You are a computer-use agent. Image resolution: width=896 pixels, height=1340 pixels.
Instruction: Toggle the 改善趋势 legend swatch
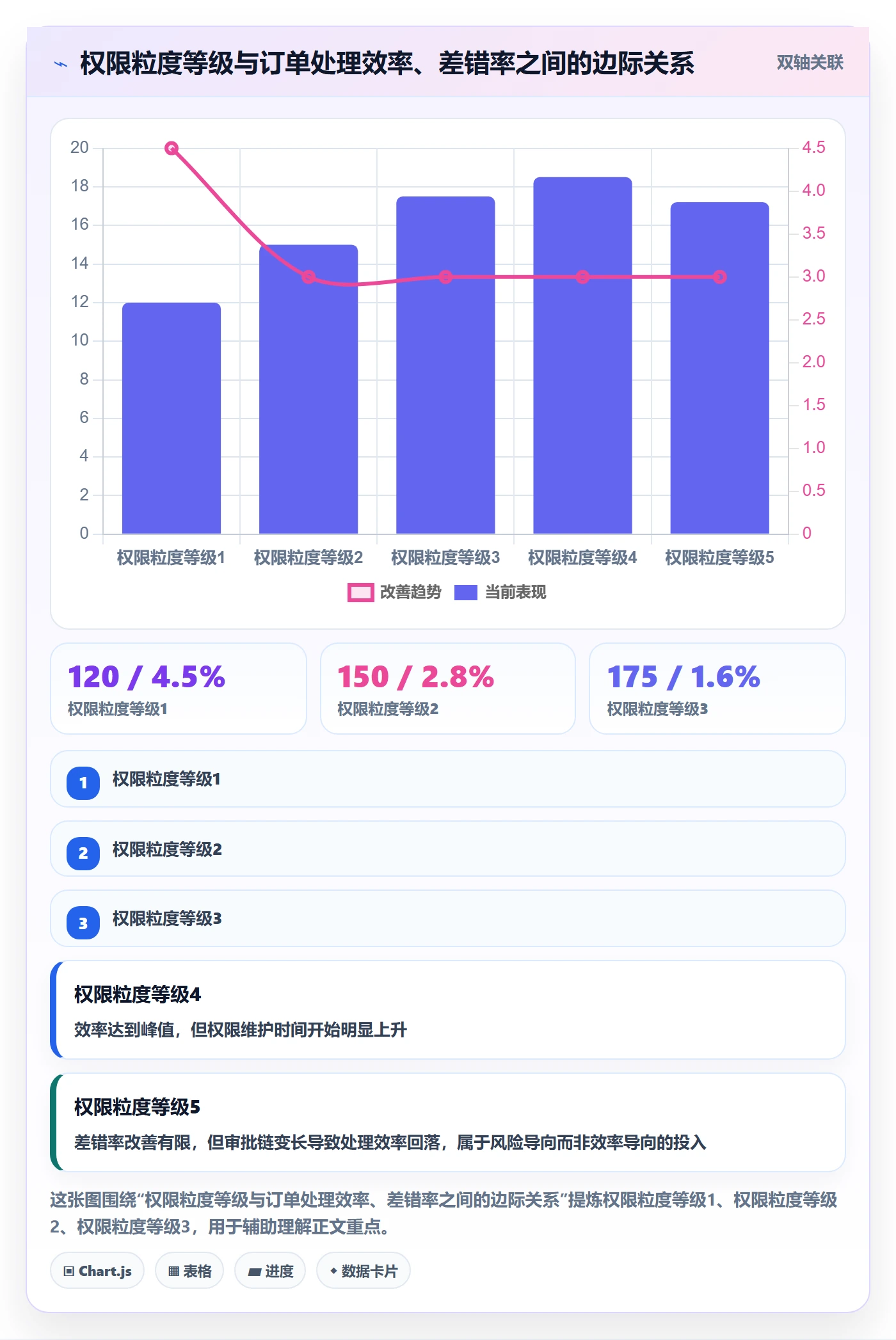coord(360,593)
